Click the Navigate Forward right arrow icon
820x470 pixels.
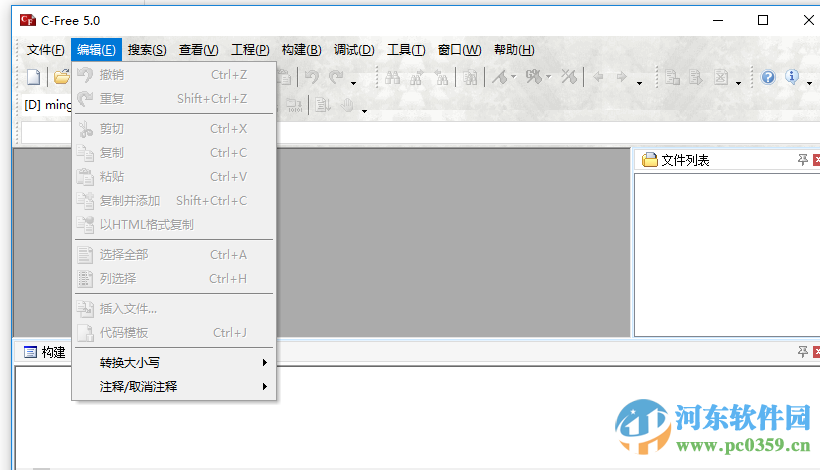[621, 77]
